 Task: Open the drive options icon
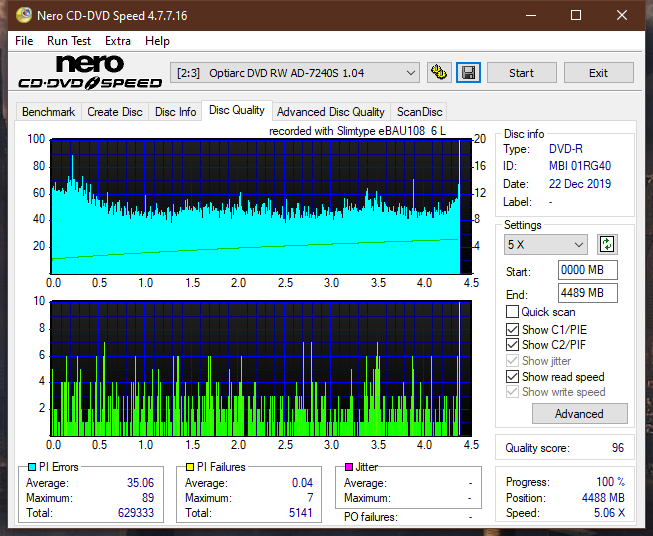pyautogui.click(x=439, y=73)
